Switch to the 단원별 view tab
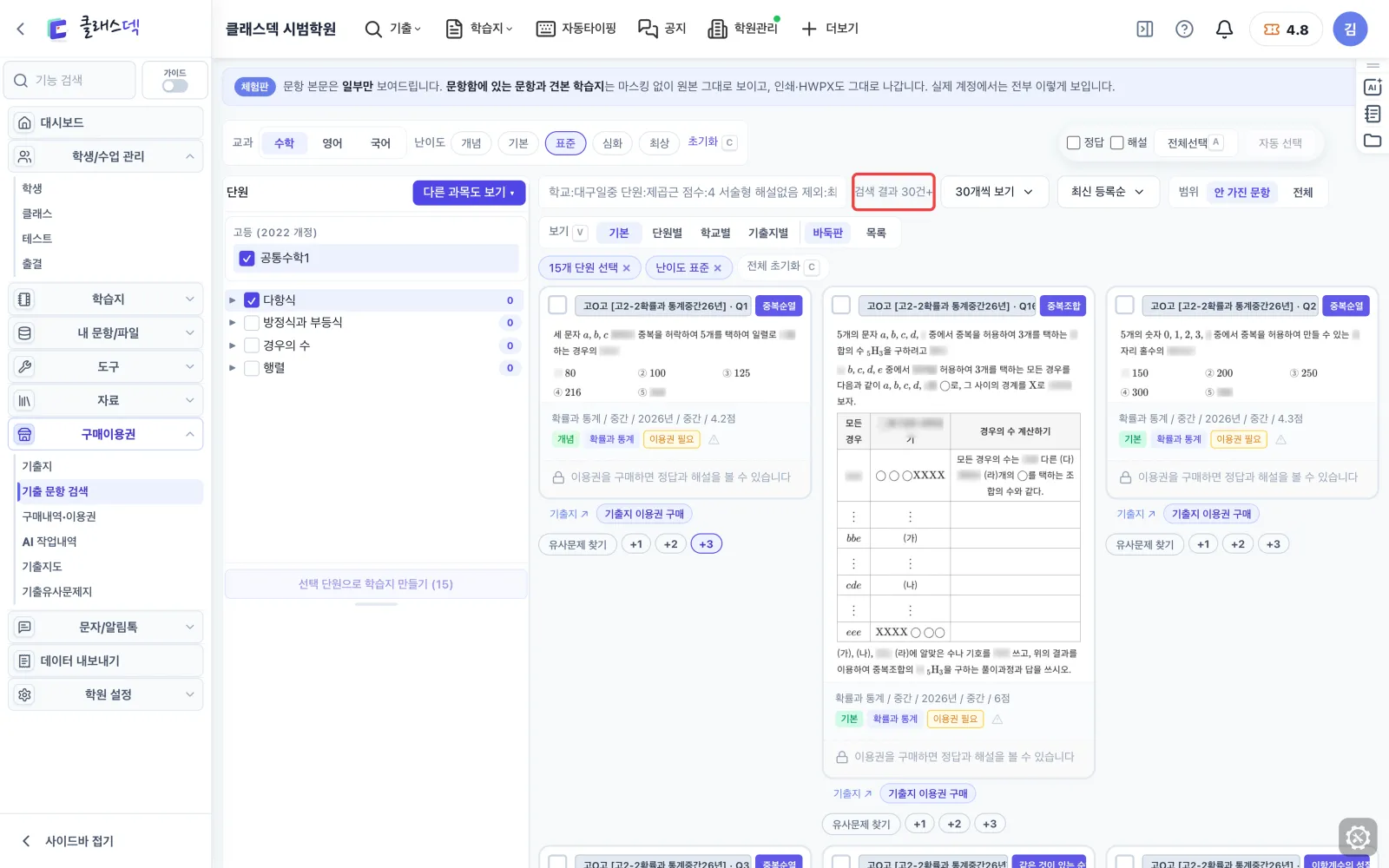Viewport: 1389px width, 868px height. [668, 233]
